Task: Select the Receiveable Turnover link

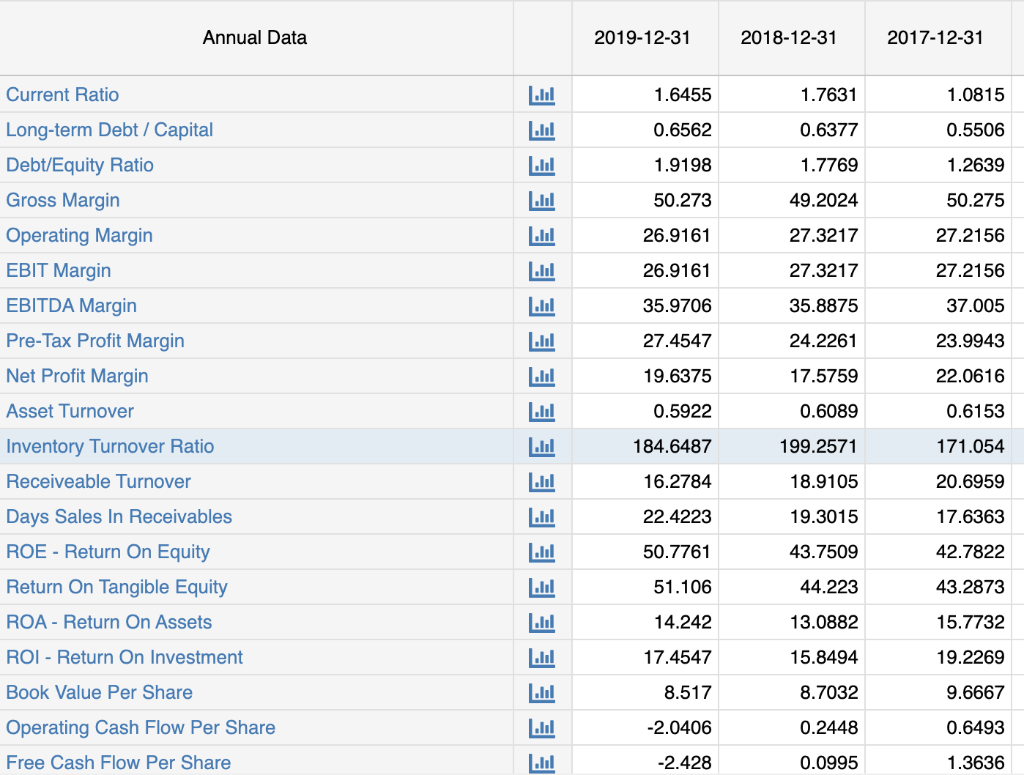Action: coord(98,481)
